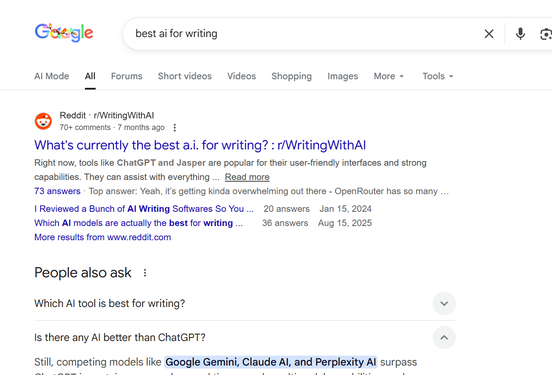The height and width of the screenshot is (375, 552).
Task: Click 'Reddit · r/WritingWithAI' source label
Action: (107, 115)
